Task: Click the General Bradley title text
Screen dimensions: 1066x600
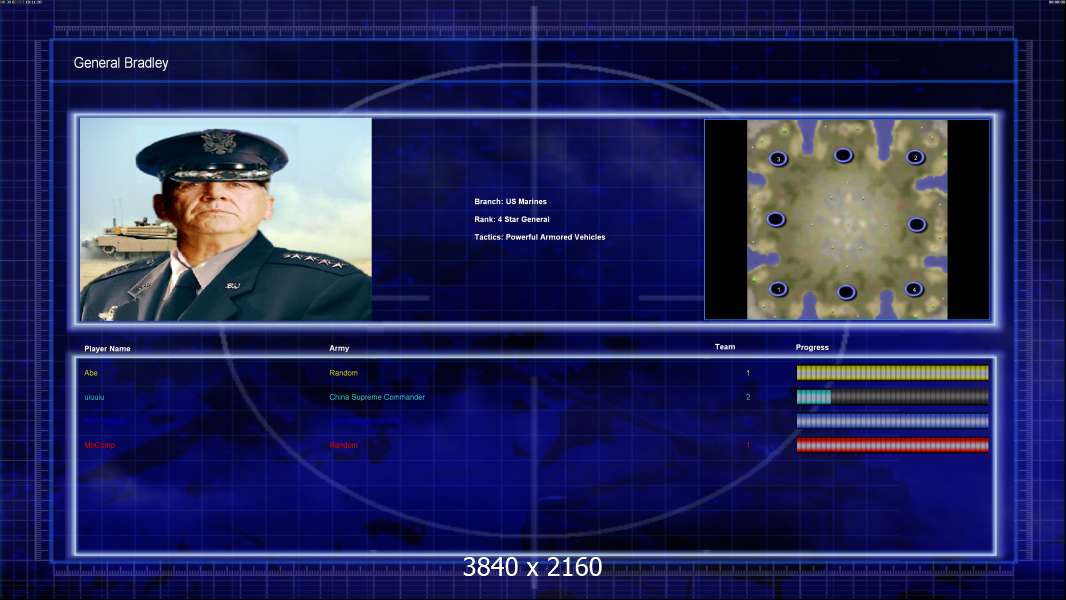Action: [x=121, y=63]
